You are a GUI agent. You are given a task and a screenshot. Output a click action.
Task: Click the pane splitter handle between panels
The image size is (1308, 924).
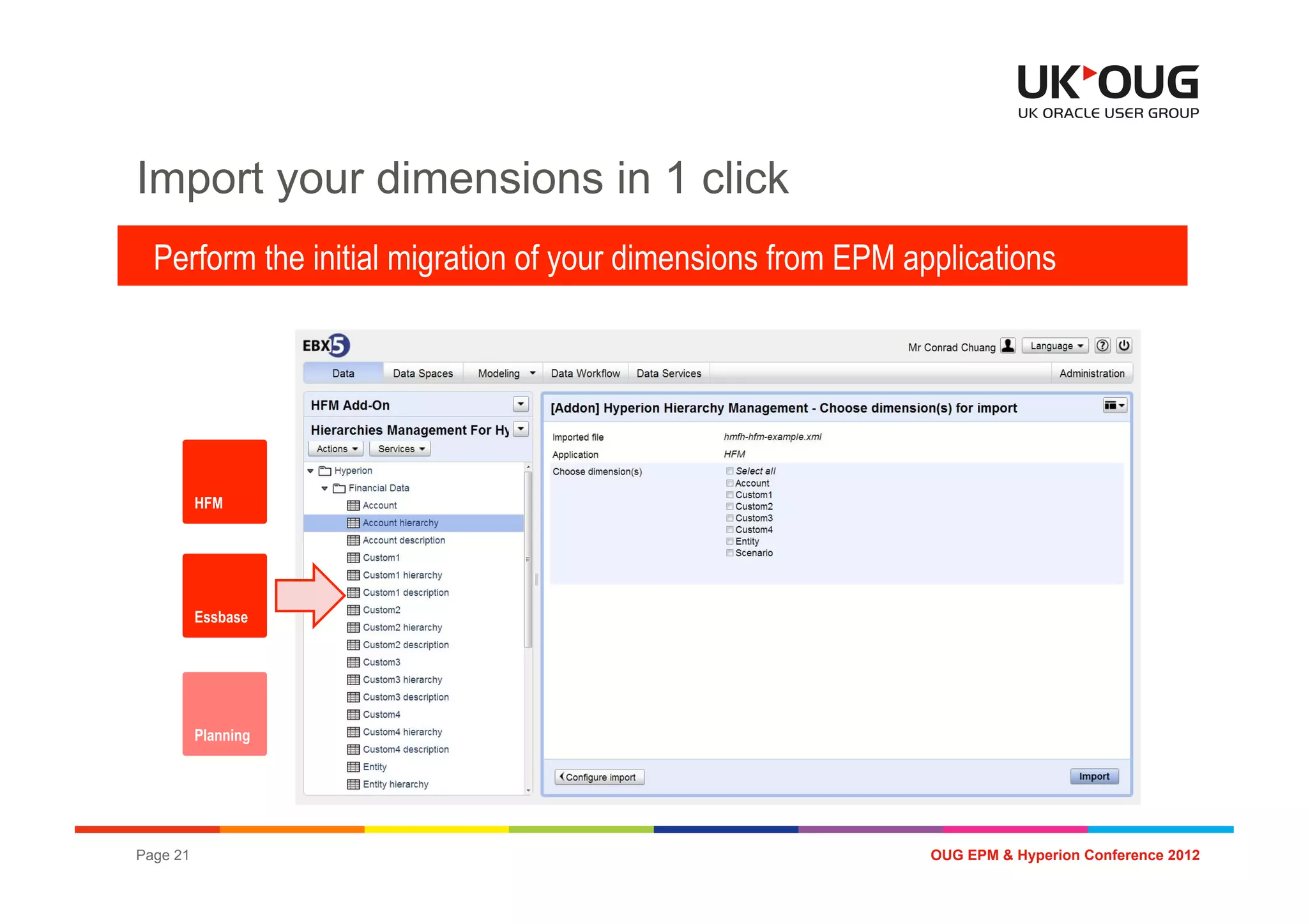click(x=536, y=579)
